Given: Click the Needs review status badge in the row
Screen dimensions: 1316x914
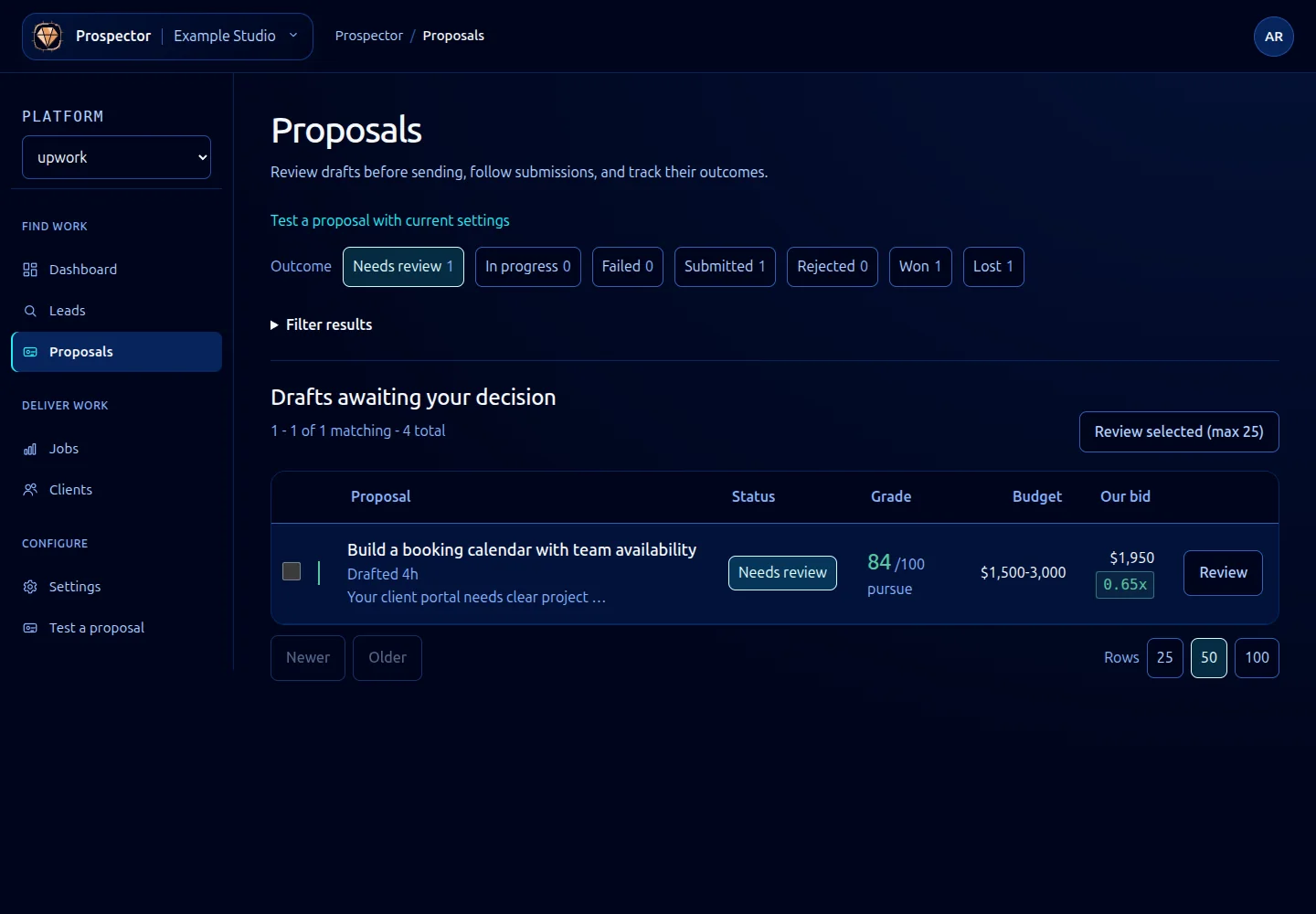Looking at the screenshot, I should tap(782, 573).
